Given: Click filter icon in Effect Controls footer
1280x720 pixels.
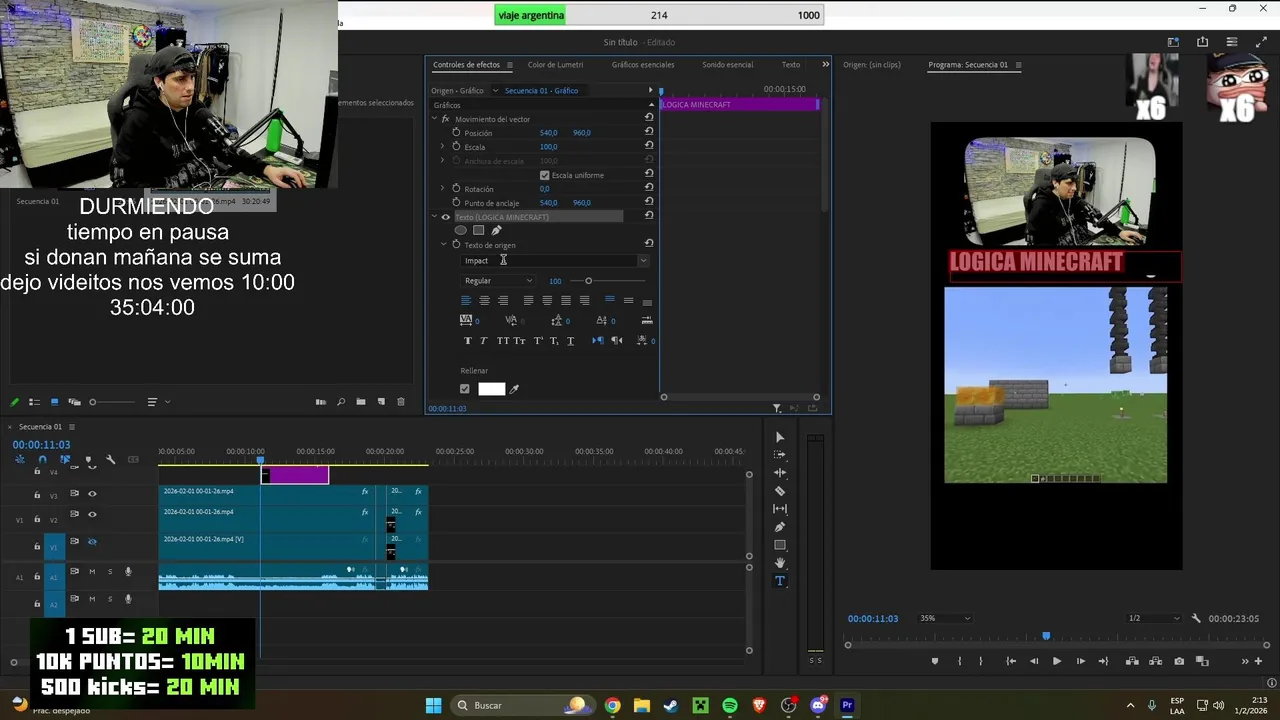Looking at the screenshot, I should (777, 408).
